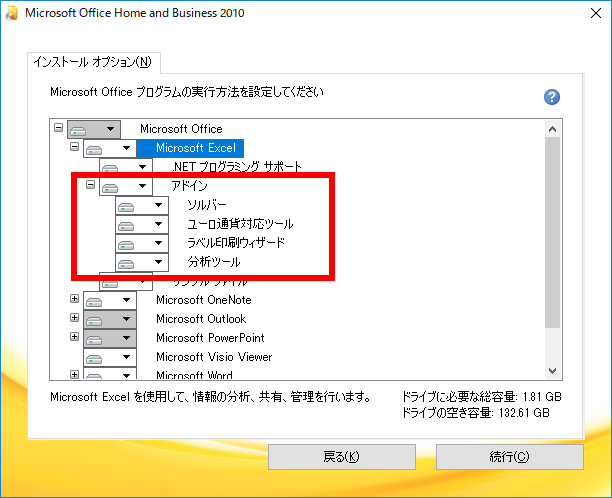The height and width of the screenshot is (498, 612).
Task: Collapse the Microsoft Office root node
Action: [x=59, y=128]
